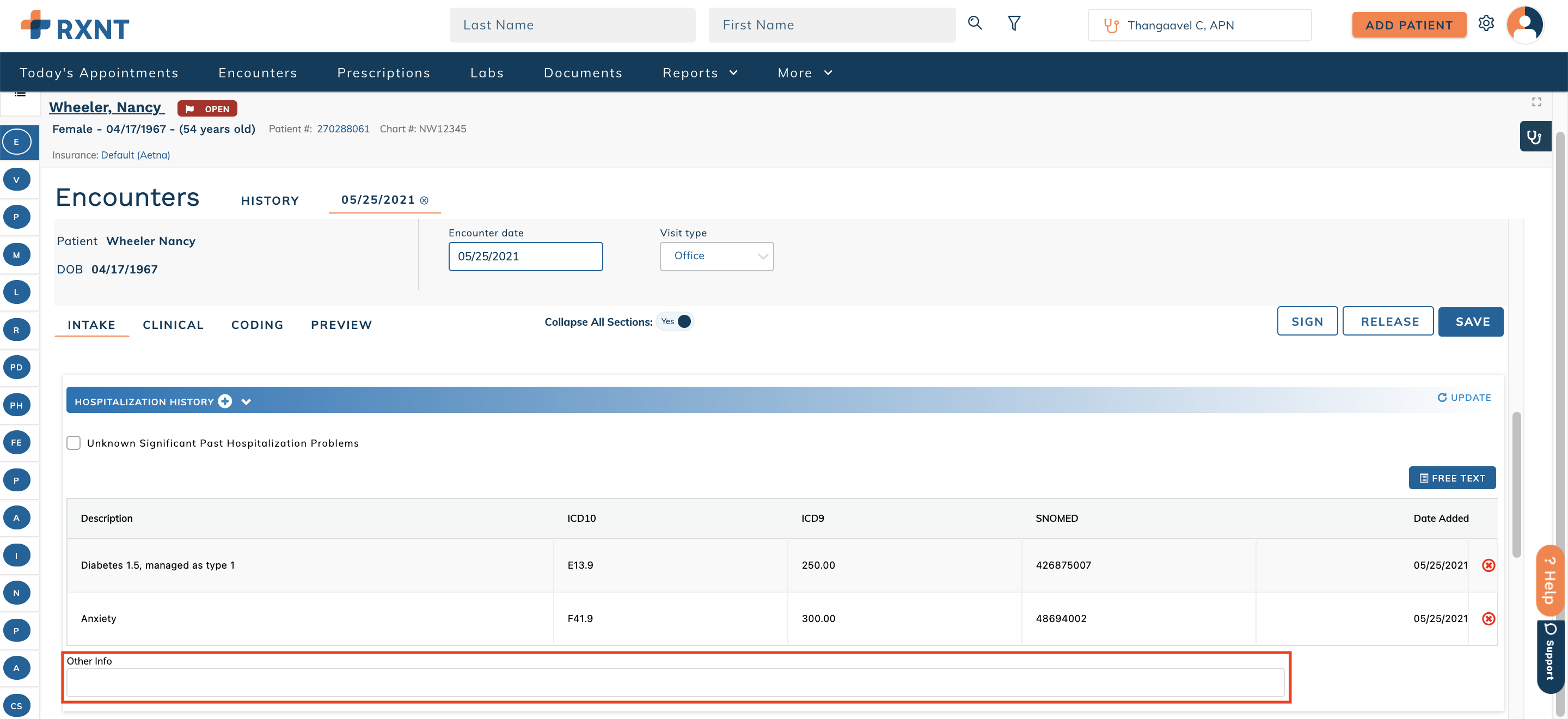
Task: Click the SAVE button
Action: click(1471, 321)
